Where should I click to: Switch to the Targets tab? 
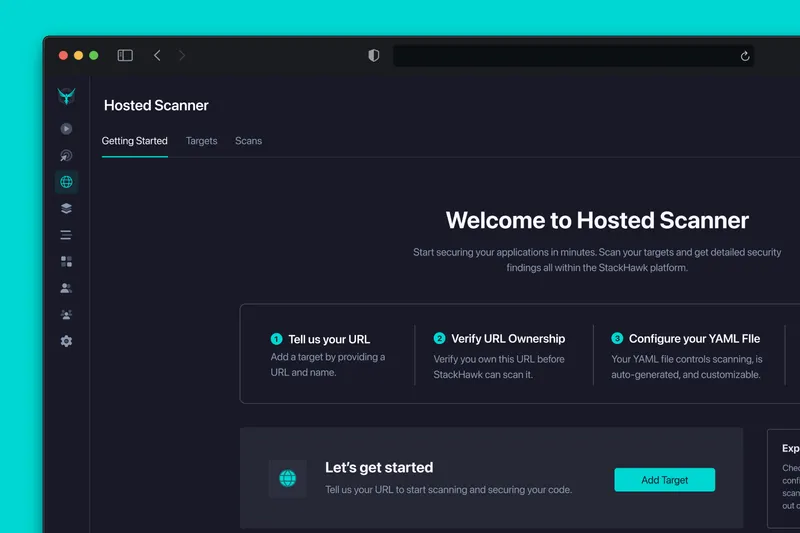202,141
